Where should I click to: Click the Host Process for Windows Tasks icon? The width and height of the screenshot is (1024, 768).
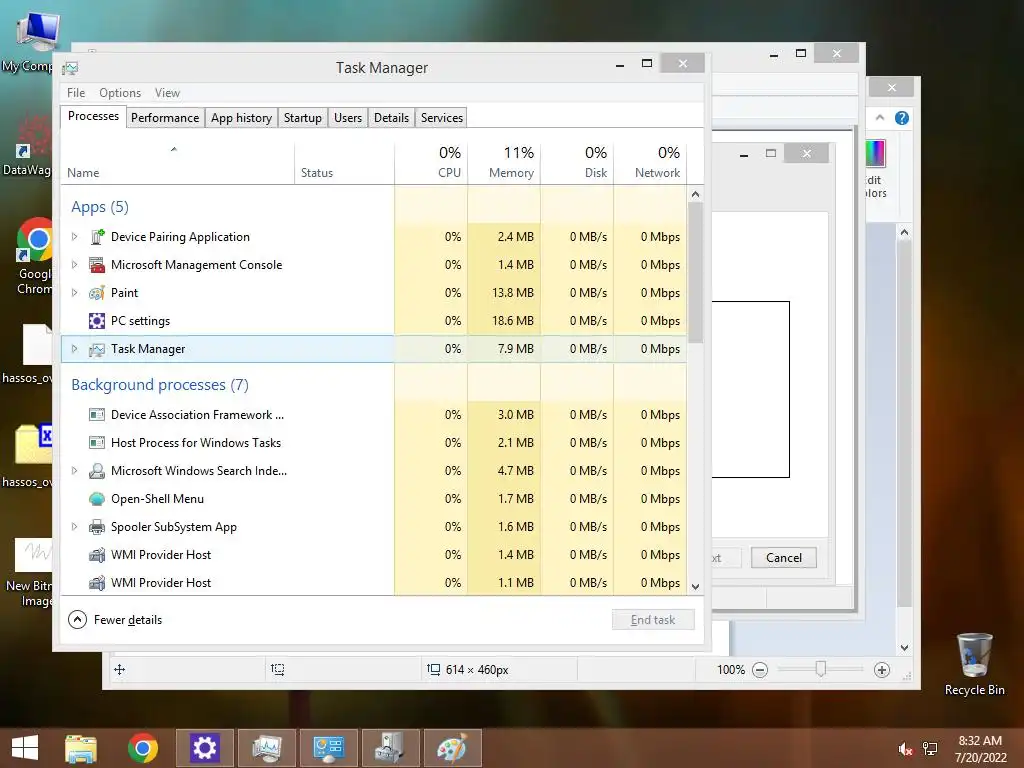(97, 443)
